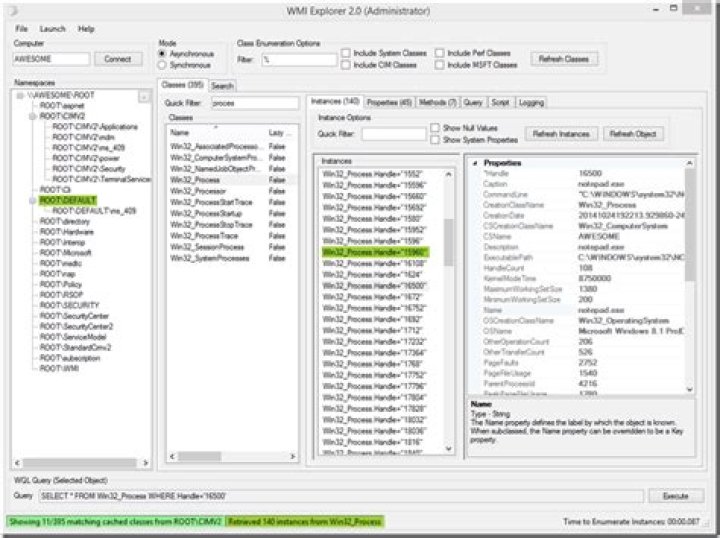
Task: Collapse the Properties group triangle
Action: tap(475, 163)
